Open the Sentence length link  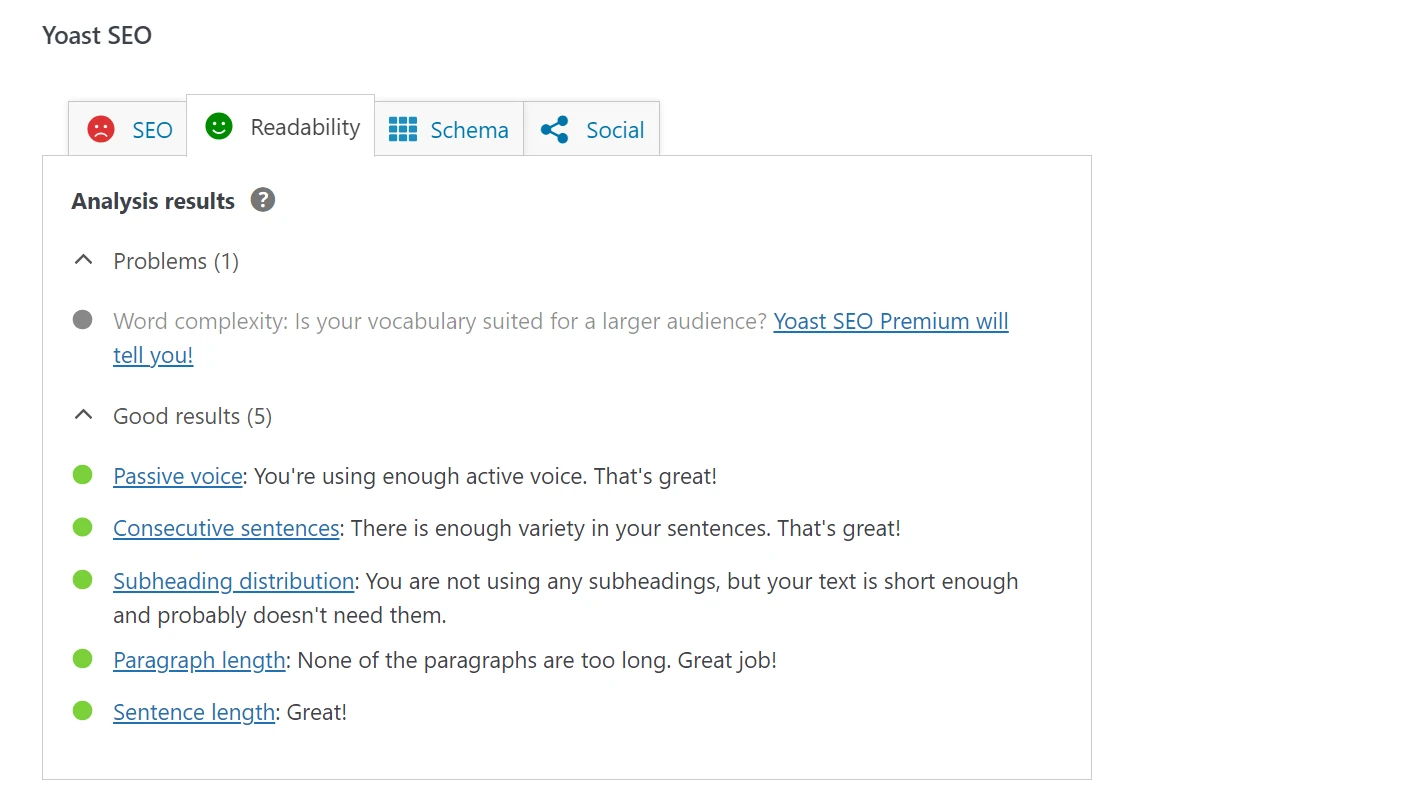(193, 712)
